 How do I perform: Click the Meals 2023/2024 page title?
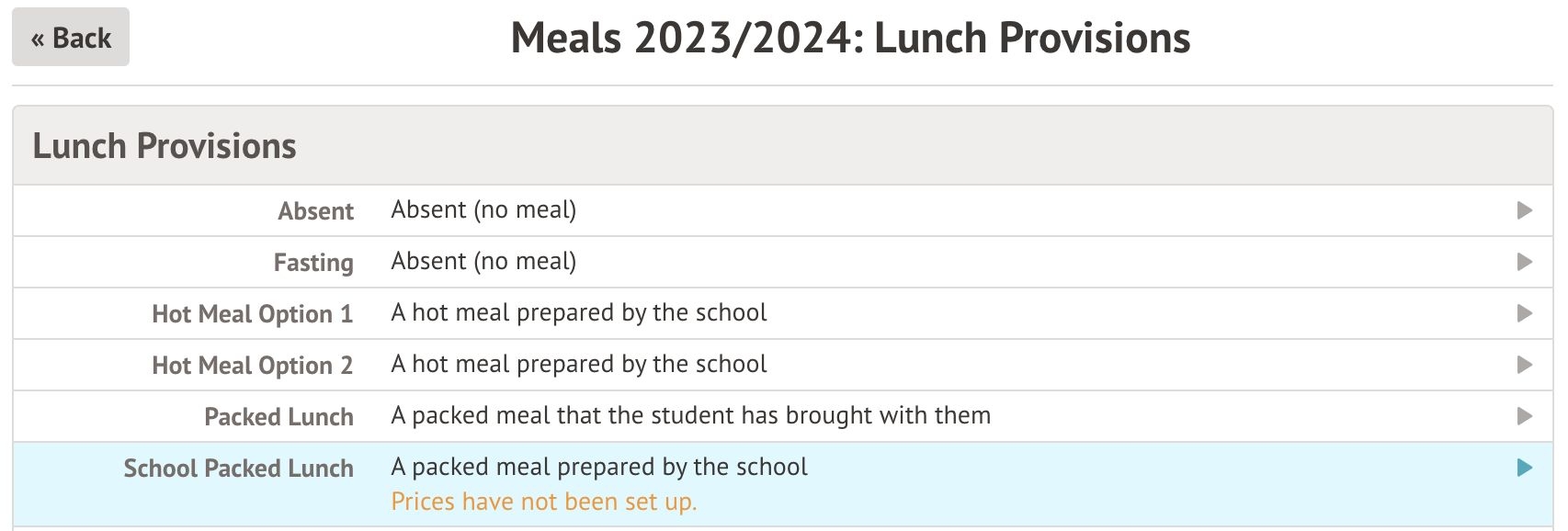point(850,39)
